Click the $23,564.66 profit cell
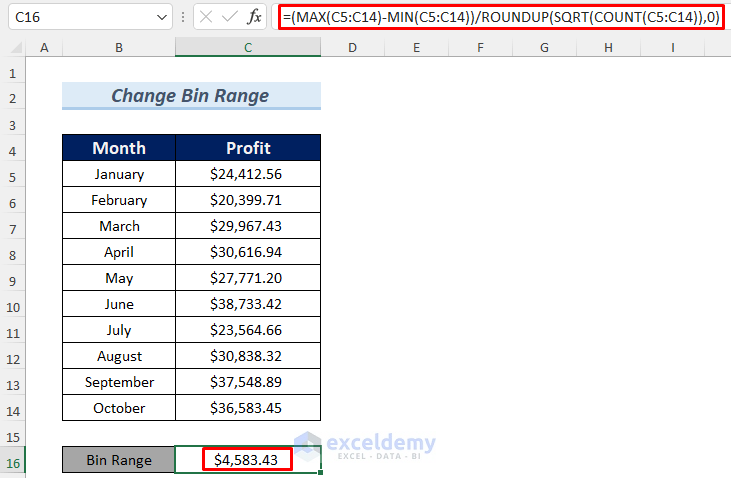The width and height of the screenshot is (731, 478). 248,330
